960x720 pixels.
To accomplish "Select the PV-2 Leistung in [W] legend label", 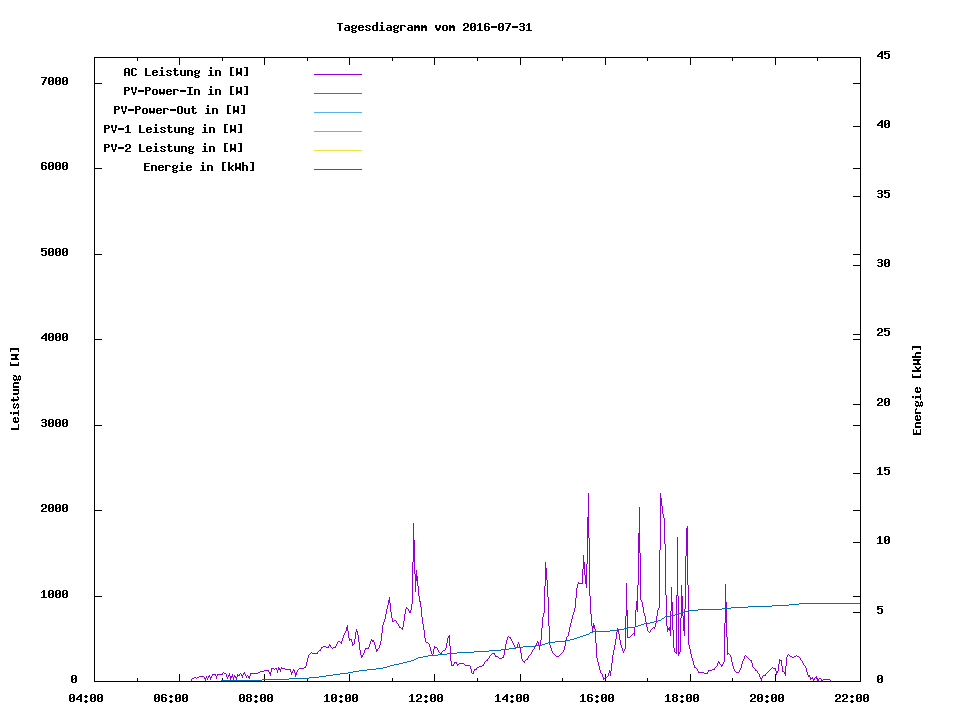I will 173,148.
